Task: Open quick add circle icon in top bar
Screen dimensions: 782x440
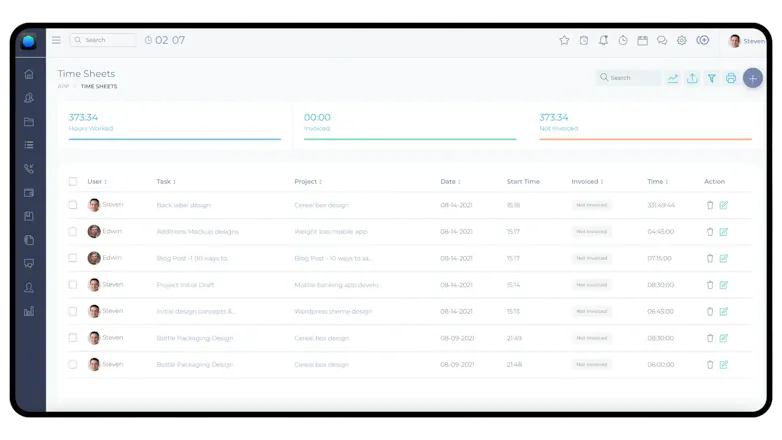Action: pyautogui.click(x=703, y=40)
